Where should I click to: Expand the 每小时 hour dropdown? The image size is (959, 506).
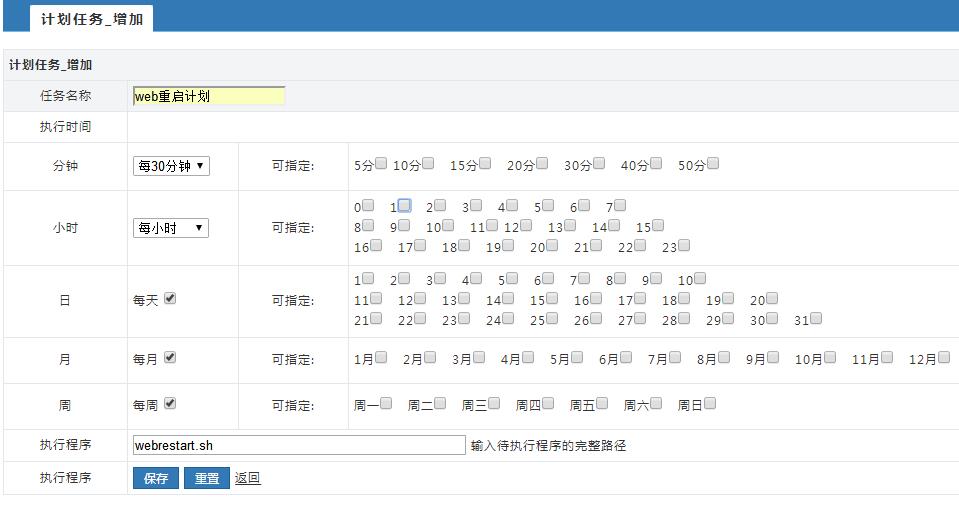pyautogui.click(x=171, y=228)
